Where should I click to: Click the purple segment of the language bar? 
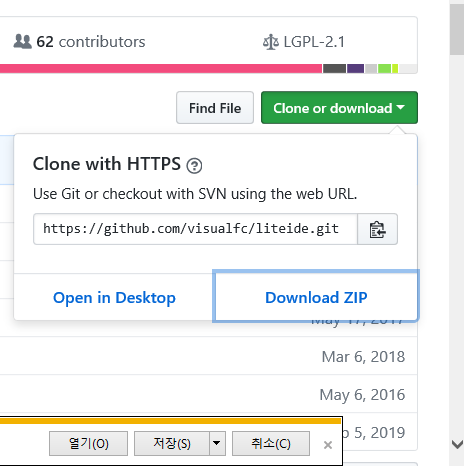(x=355, y=69)
